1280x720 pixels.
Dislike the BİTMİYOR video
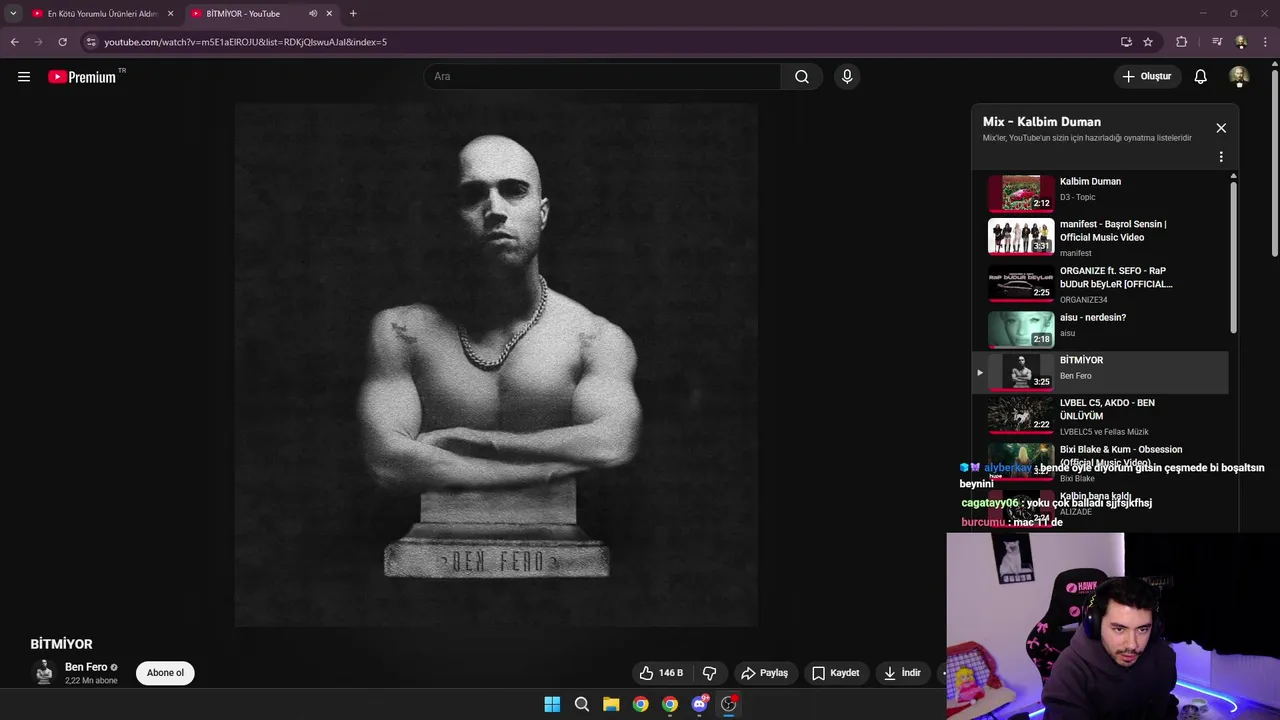click(x=710, y=673)
